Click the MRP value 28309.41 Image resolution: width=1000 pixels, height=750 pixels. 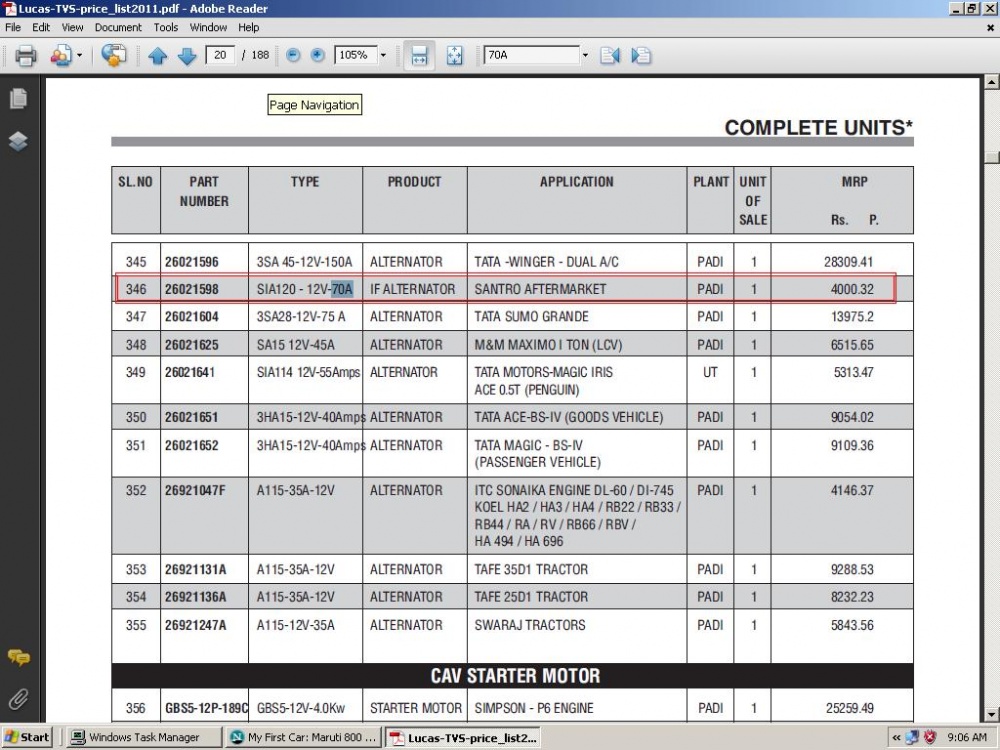click(x=848, y=261)
